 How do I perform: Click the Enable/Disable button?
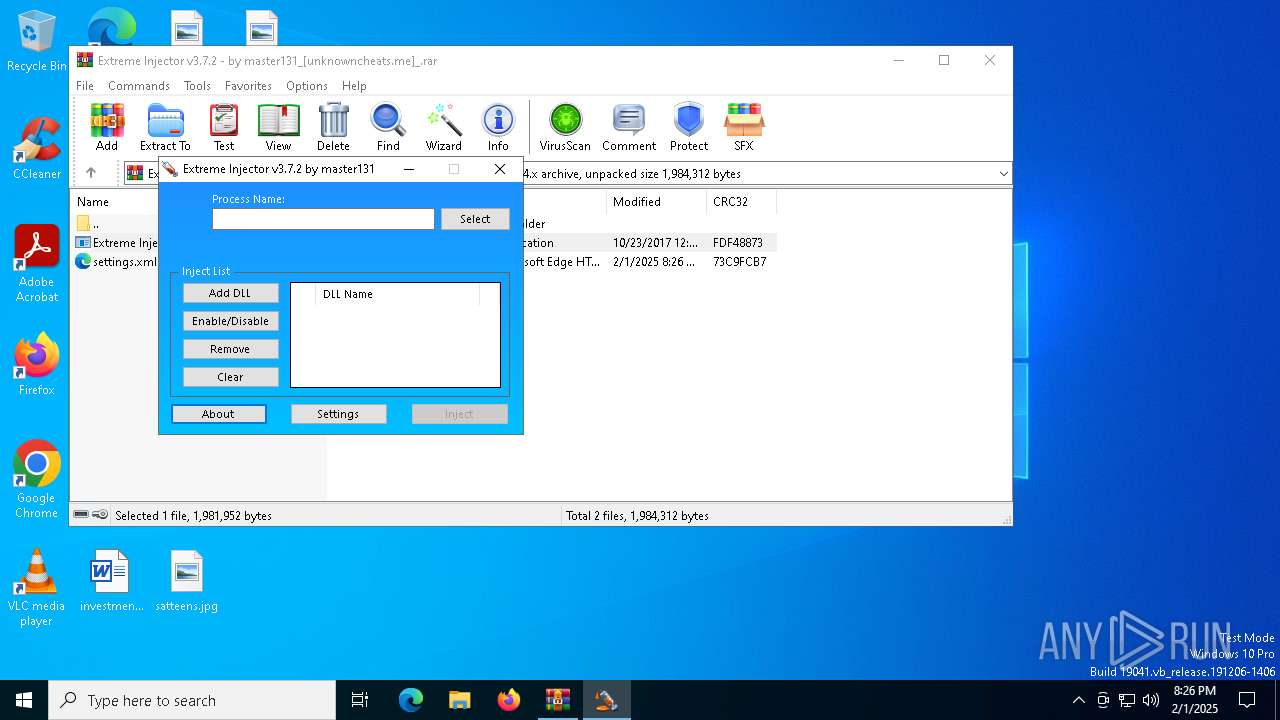click(x=230, y=321)
